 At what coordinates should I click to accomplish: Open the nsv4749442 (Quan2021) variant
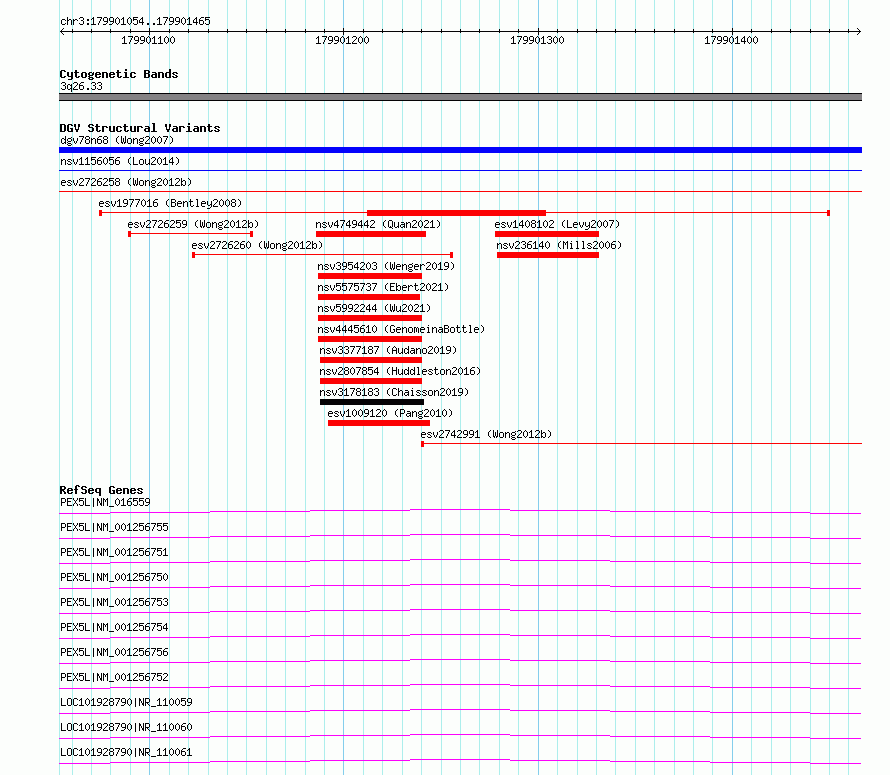tap(378, 224)
